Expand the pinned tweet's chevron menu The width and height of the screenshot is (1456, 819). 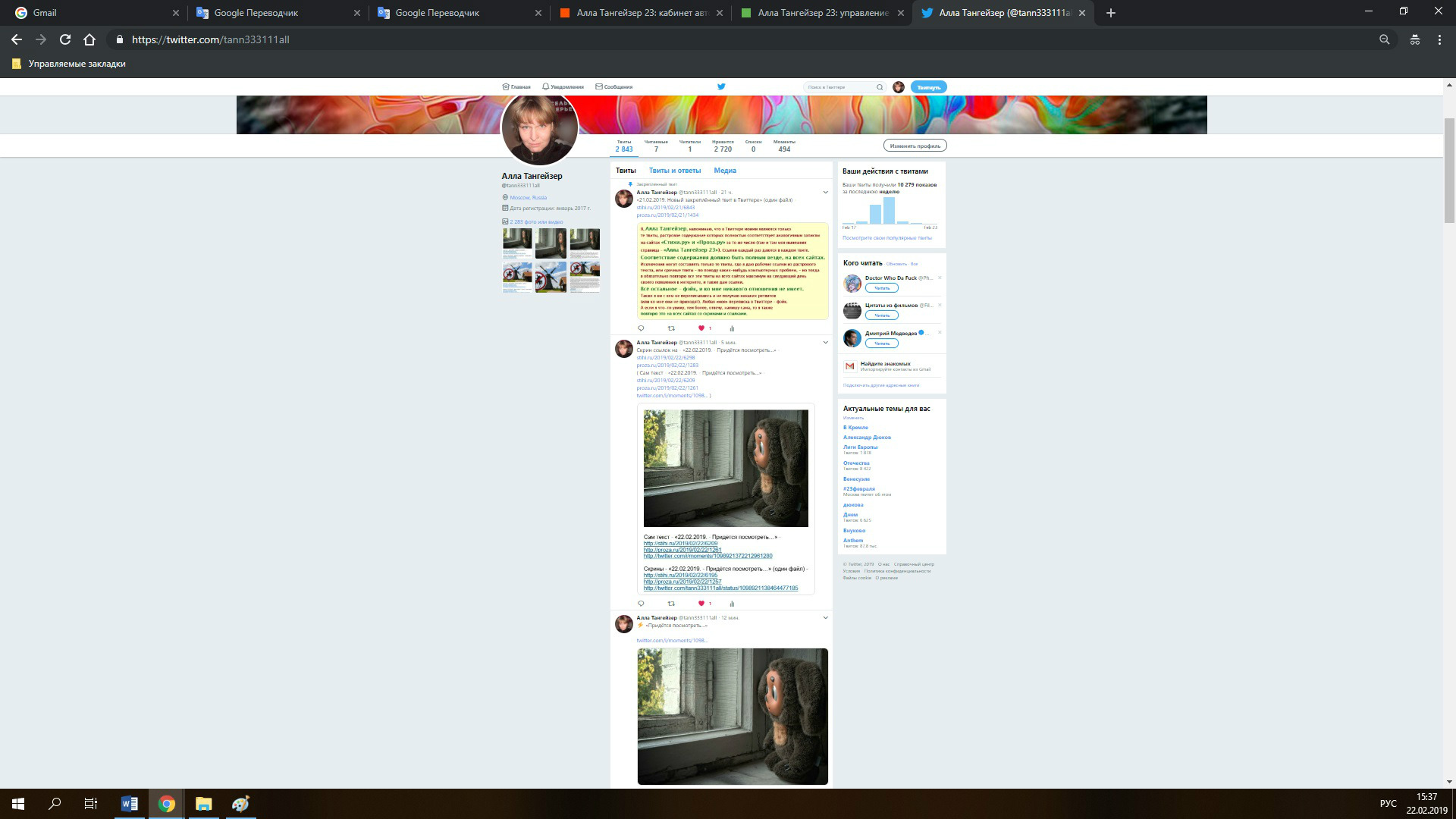click(x=825, y=193)
